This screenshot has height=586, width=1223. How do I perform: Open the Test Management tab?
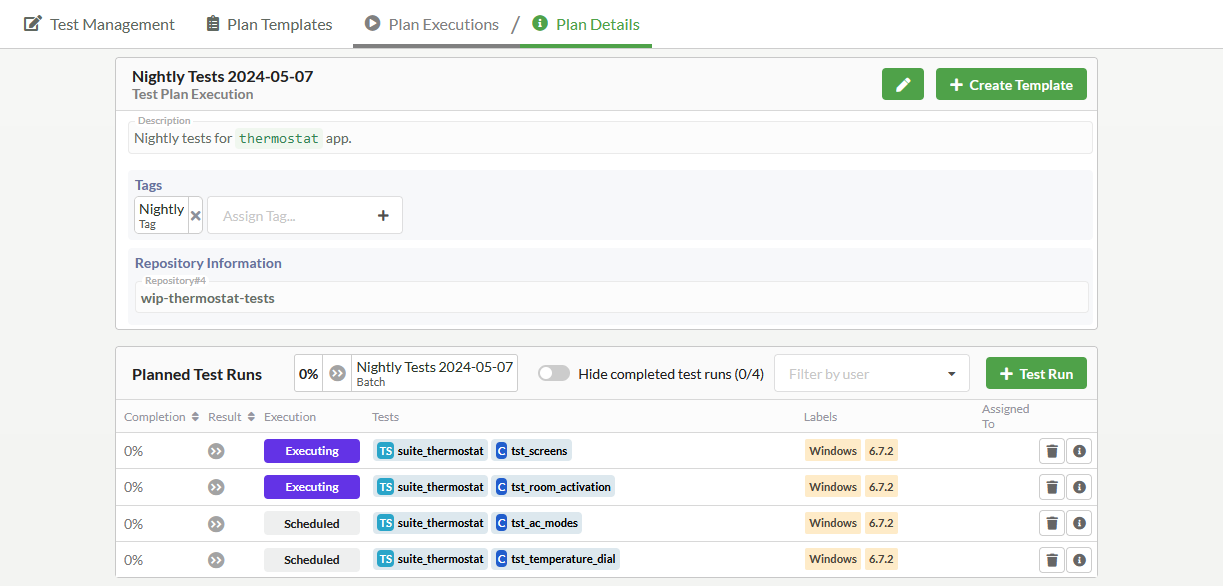click(98, 24)
